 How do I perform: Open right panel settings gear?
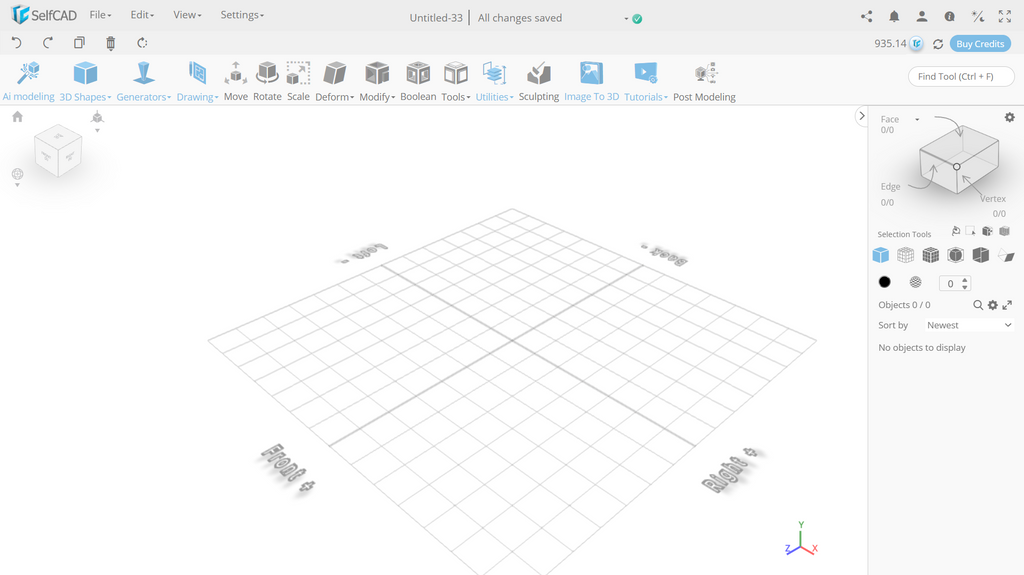1010,118
